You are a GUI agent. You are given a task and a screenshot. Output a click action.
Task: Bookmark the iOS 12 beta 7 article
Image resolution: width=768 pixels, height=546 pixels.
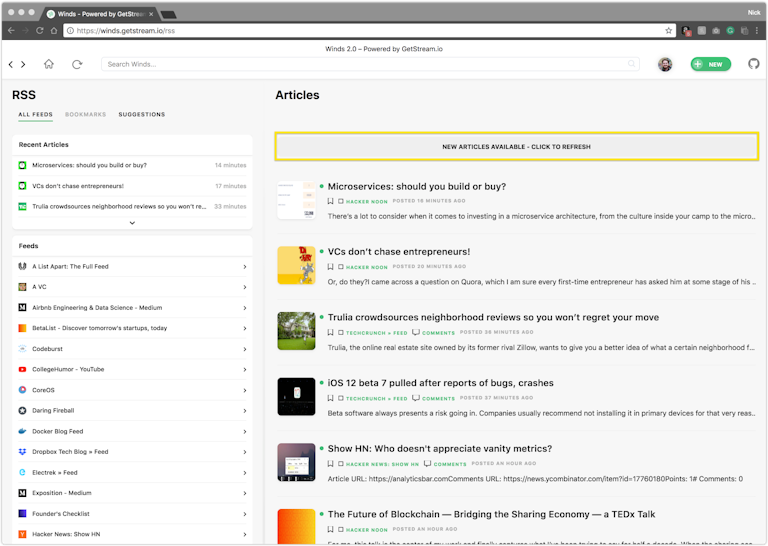[331, 398]
